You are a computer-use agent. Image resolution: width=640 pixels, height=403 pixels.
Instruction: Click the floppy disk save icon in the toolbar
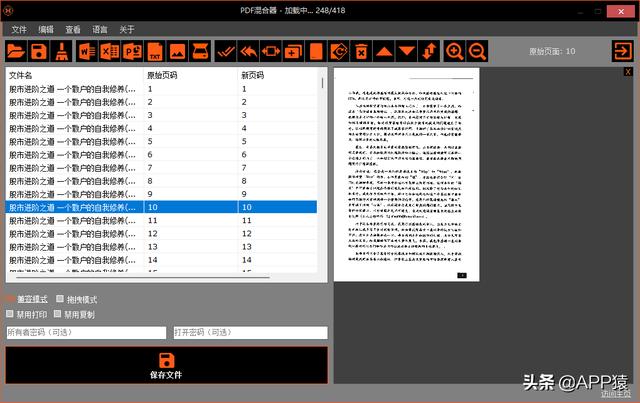39,51
